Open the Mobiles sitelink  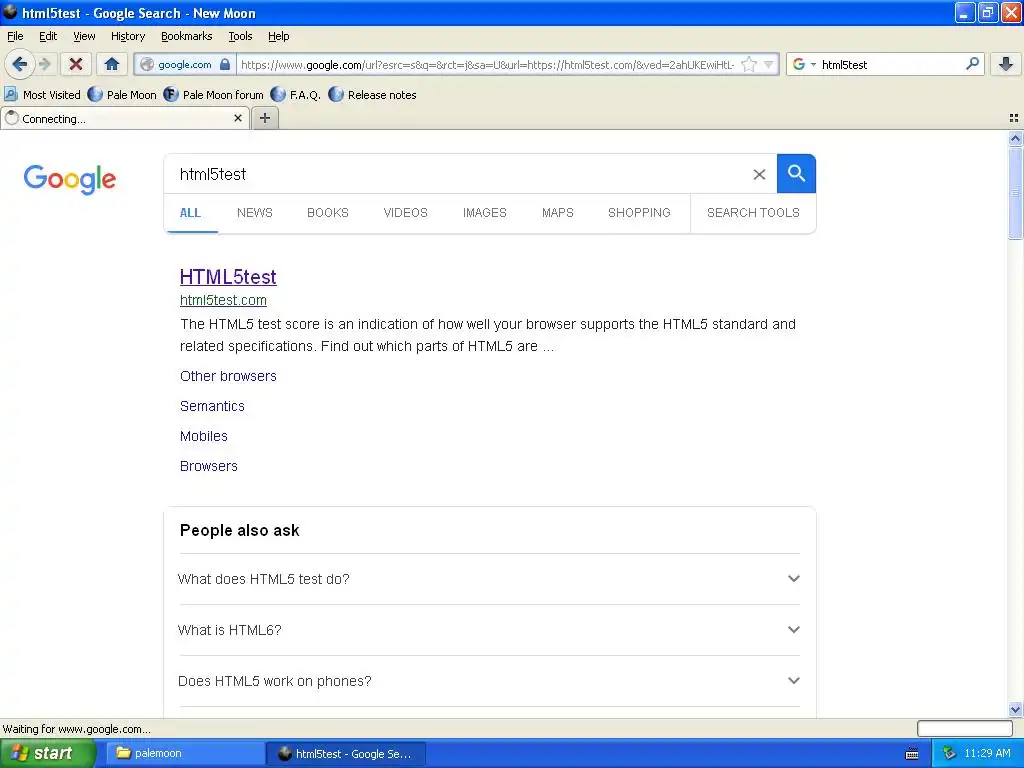[x=204, y=436]
